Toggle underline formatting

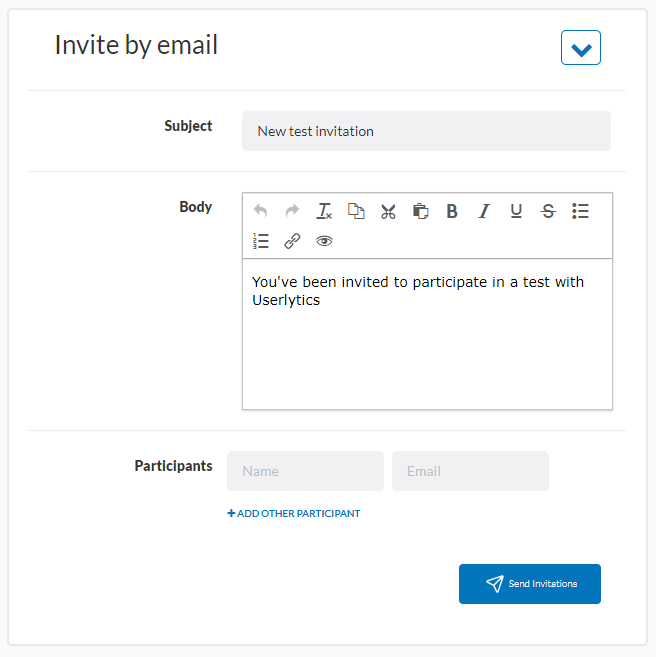click(516, 211)
